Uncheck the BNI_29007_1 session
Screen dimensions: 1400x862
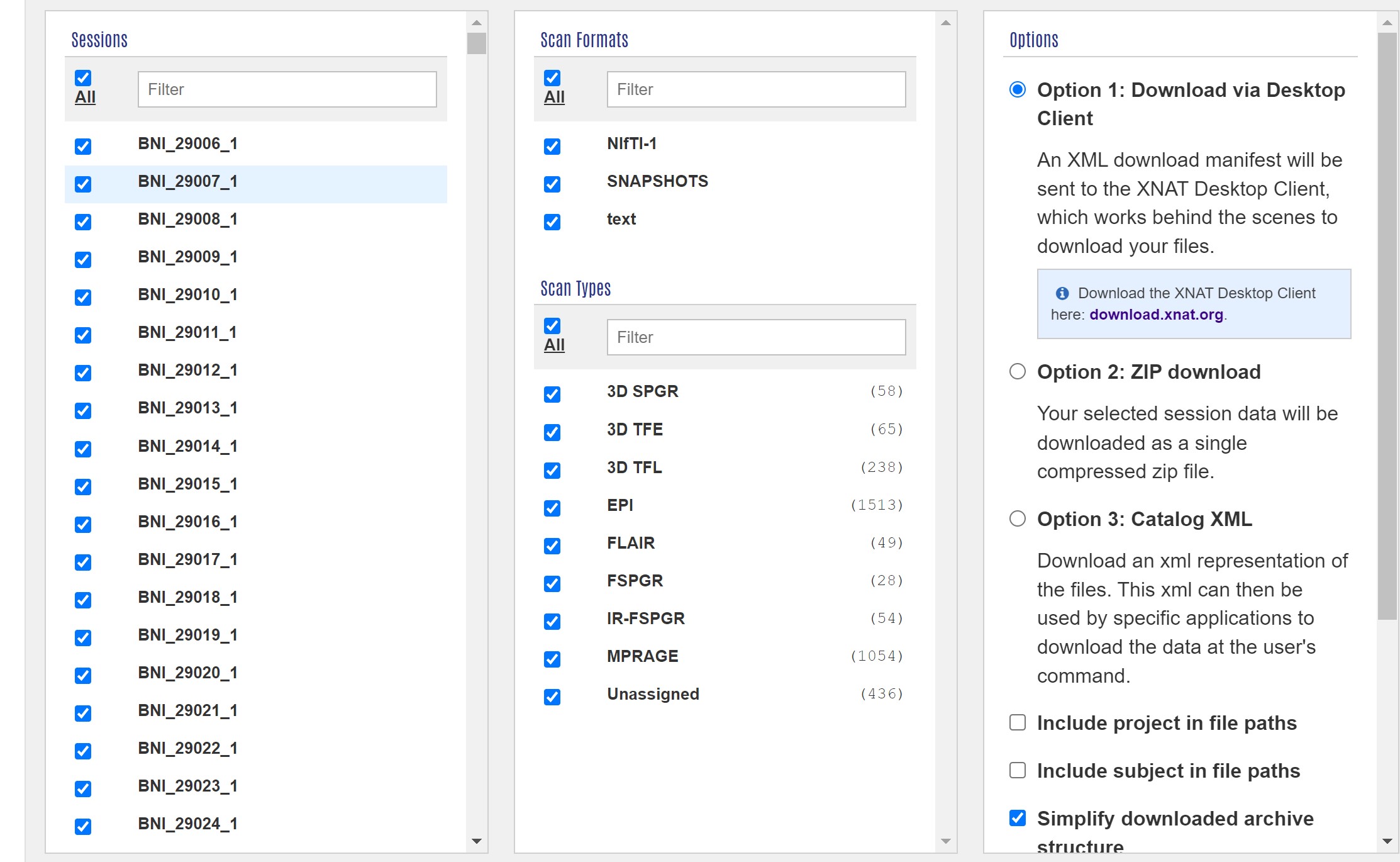click(x=83, y=184)
